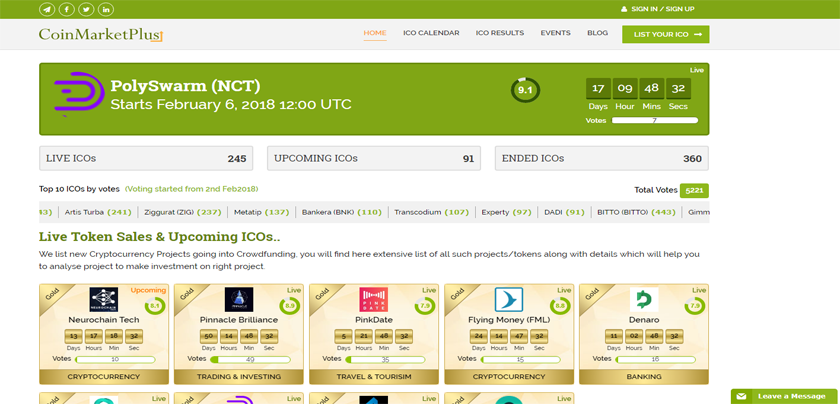Click DADI (91) in ticker
Viewport: 840px width, 404px height.
pos(564,212)
